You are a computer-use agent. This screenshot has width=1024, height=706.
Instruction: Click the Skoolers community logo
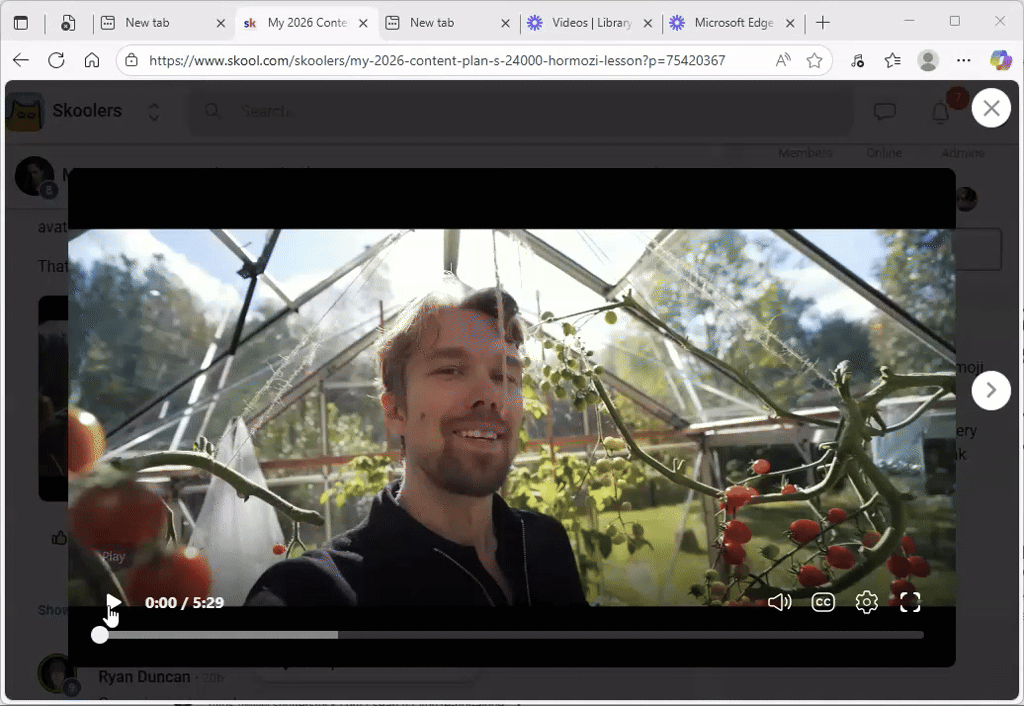pos(24,112)
